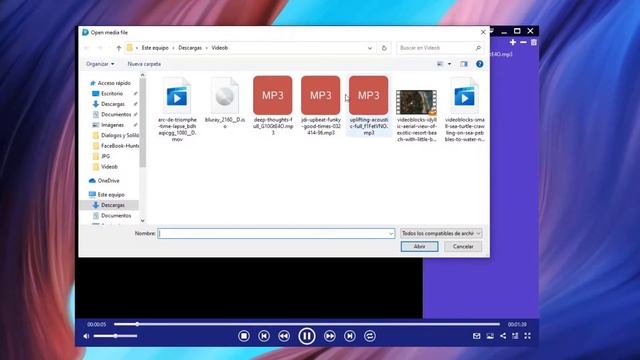Open the Organizar menu

pyautogui.click(x=100, y=64)
